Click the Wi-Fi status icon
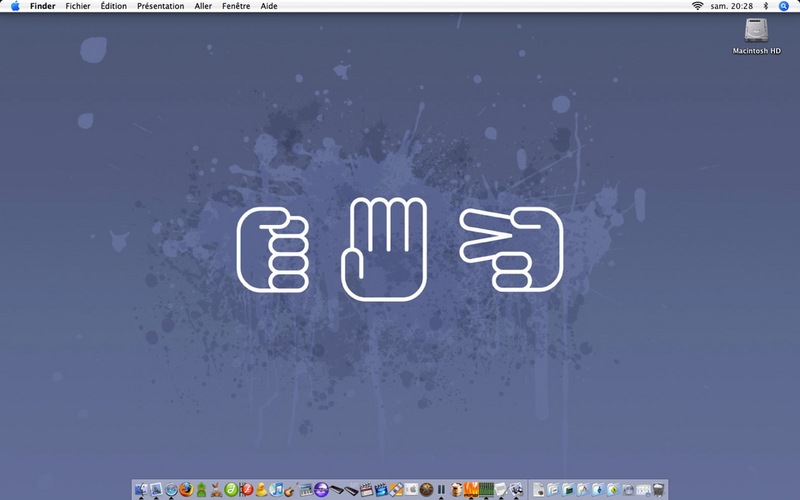 pyautogui.click(x=697, y=6)
